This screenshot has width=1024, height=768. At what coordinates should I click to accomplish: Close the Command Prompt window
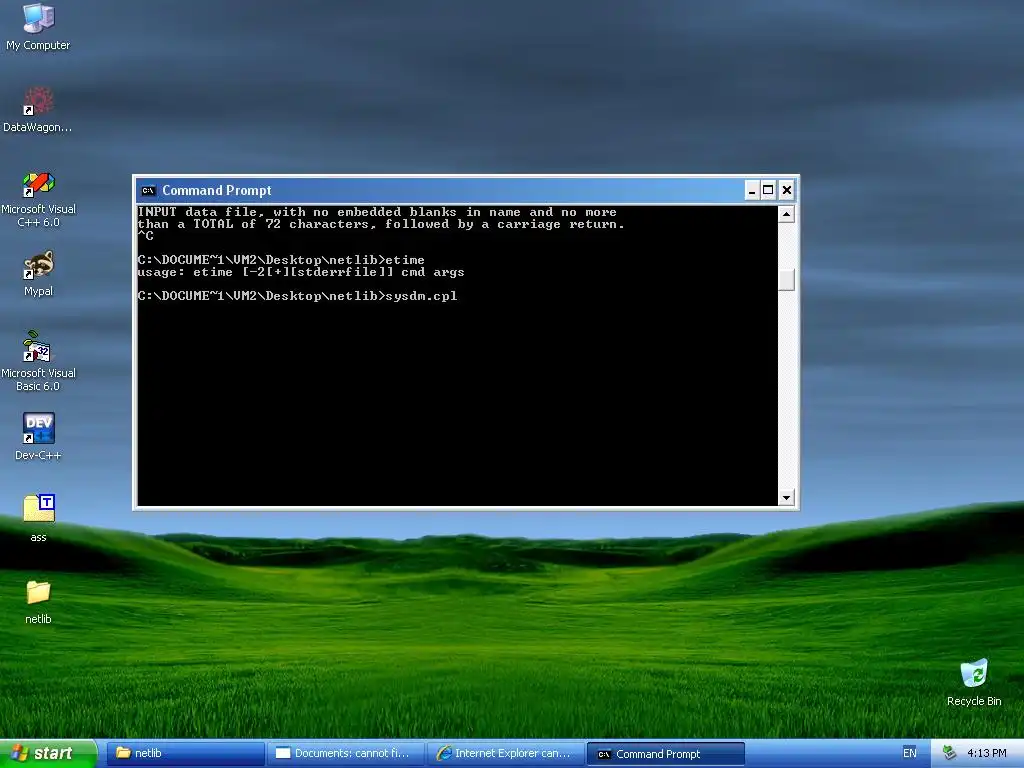[x=787, y=191]
